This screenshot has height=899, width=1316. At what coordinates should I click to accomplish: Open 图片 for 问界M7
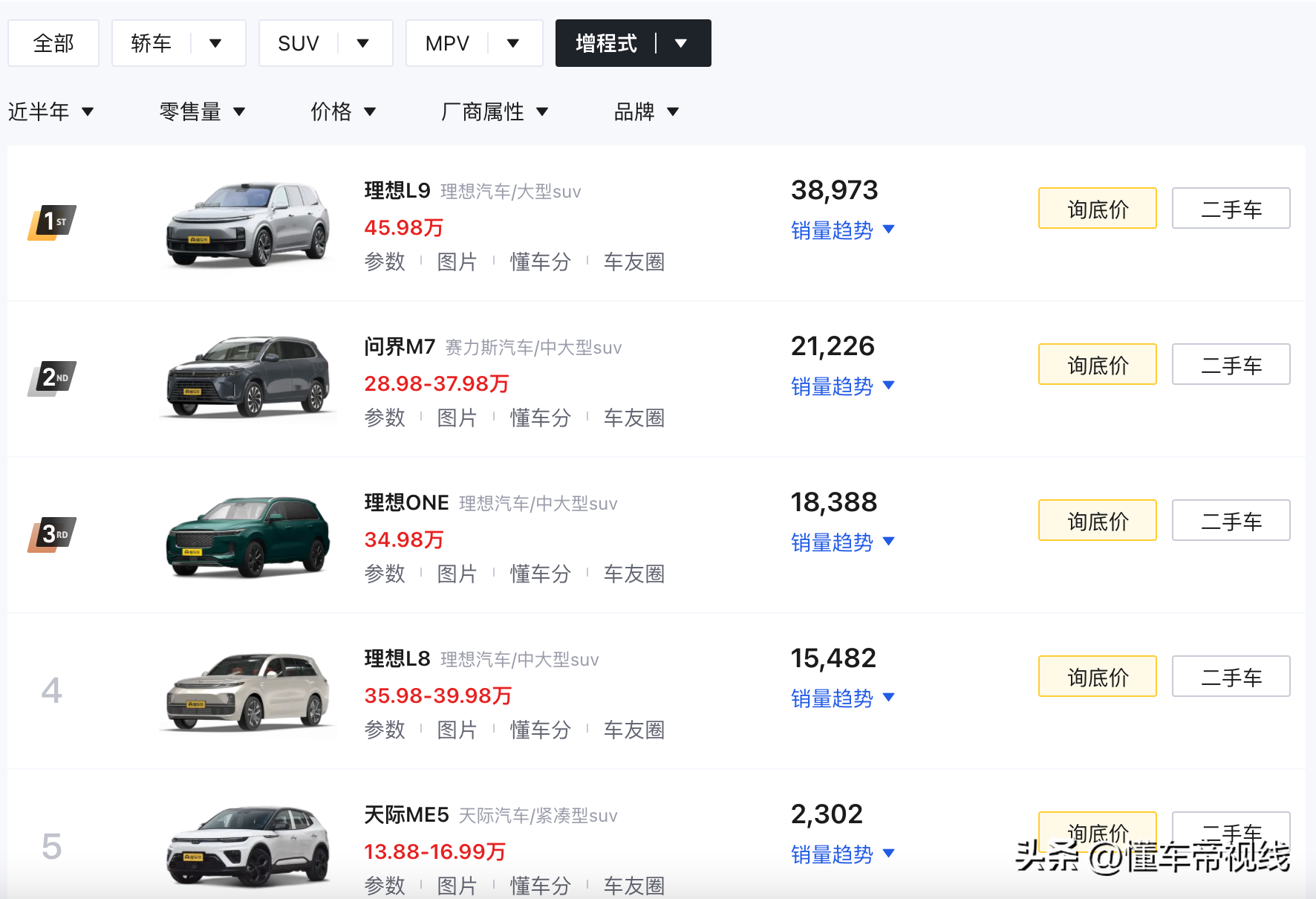457,418
